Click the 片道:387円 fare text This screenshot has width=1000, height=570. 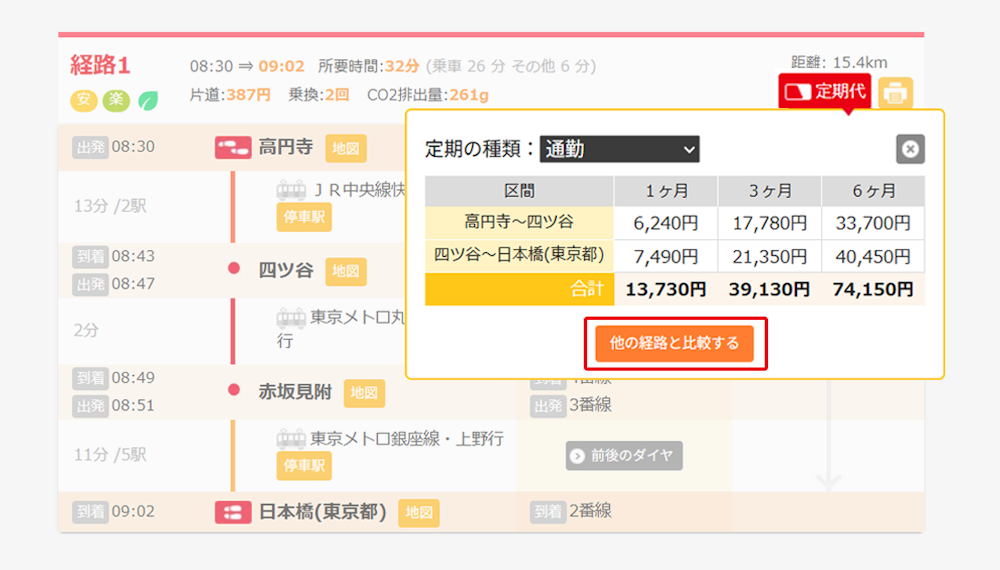pos(230,95)
